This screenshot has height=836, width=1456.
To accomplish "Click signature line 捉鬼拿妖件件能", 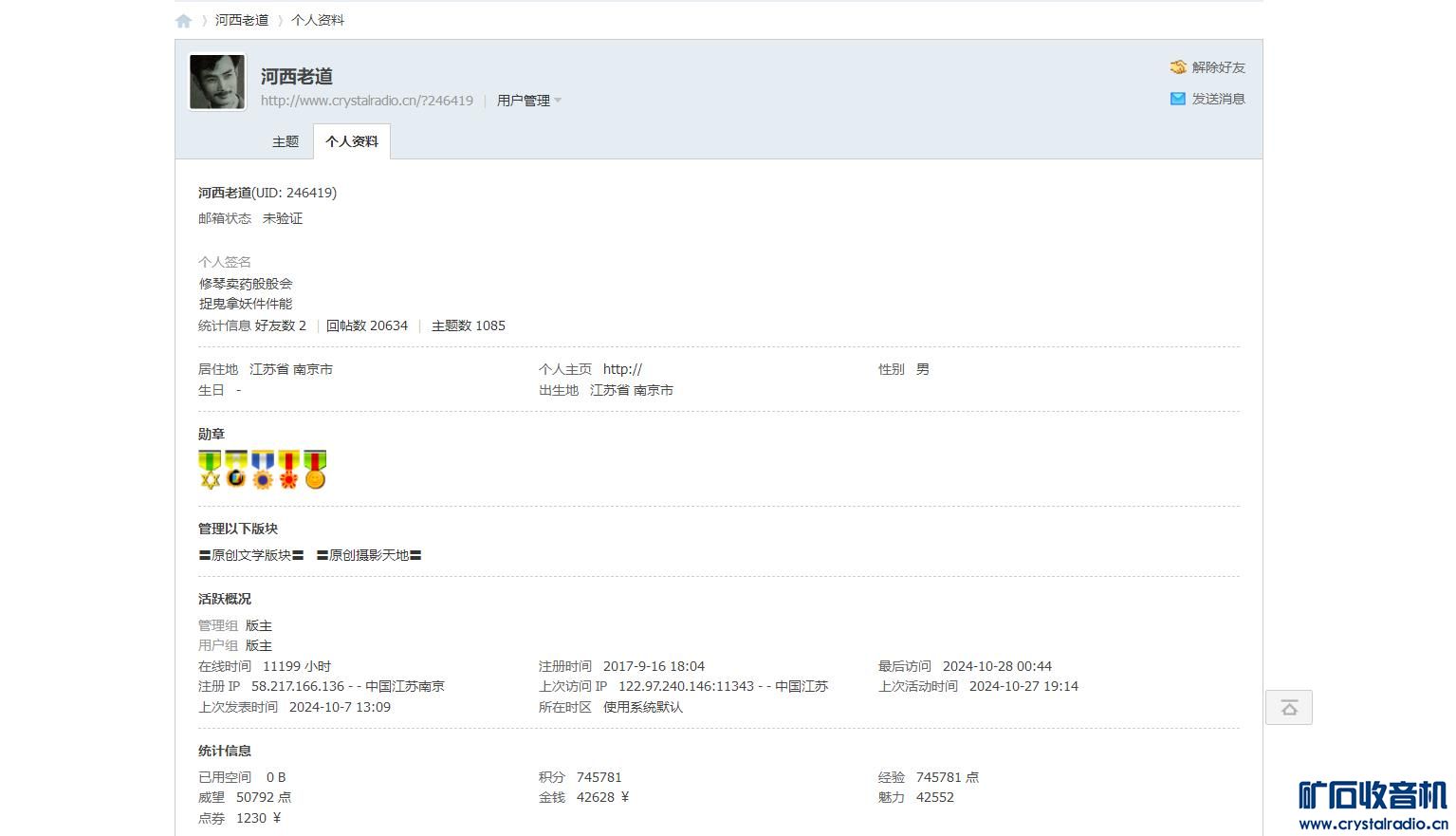I will click(x=246, y=304).
